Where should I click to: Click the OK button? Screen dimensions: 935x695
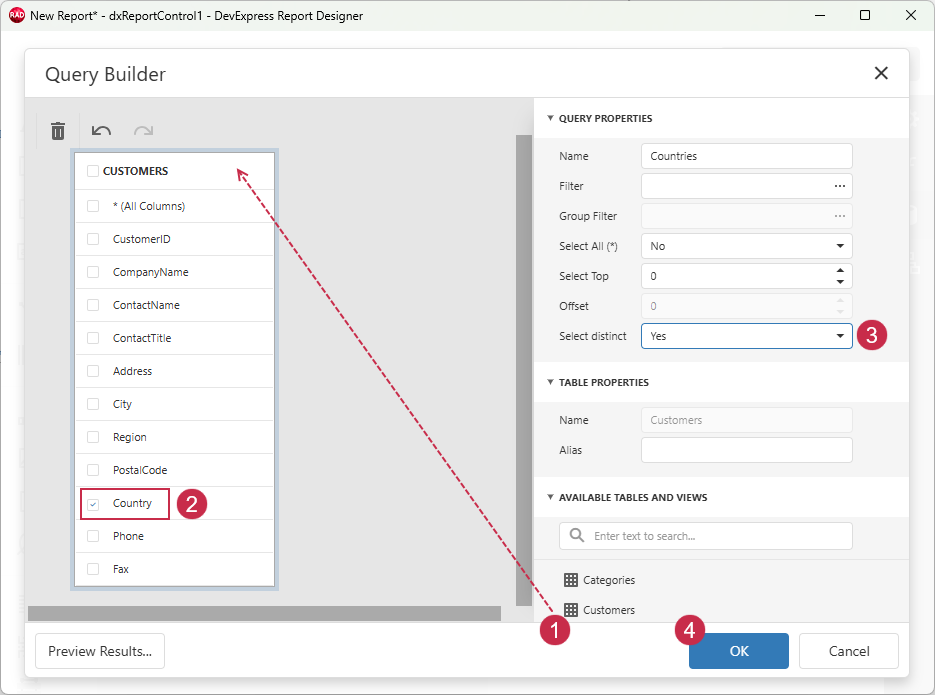739,651
